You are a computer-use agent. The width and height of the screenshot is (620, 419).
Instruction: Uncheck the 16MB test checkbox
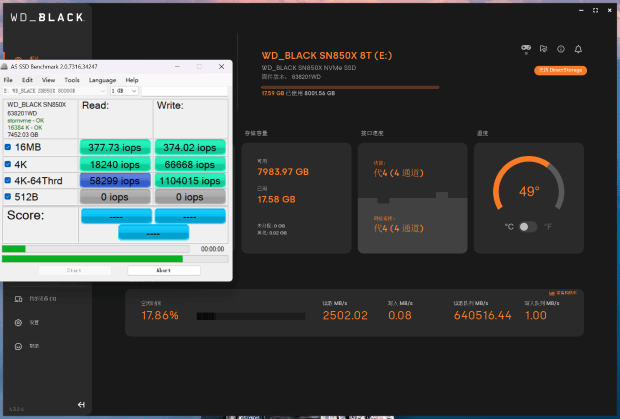coord(8,147)
